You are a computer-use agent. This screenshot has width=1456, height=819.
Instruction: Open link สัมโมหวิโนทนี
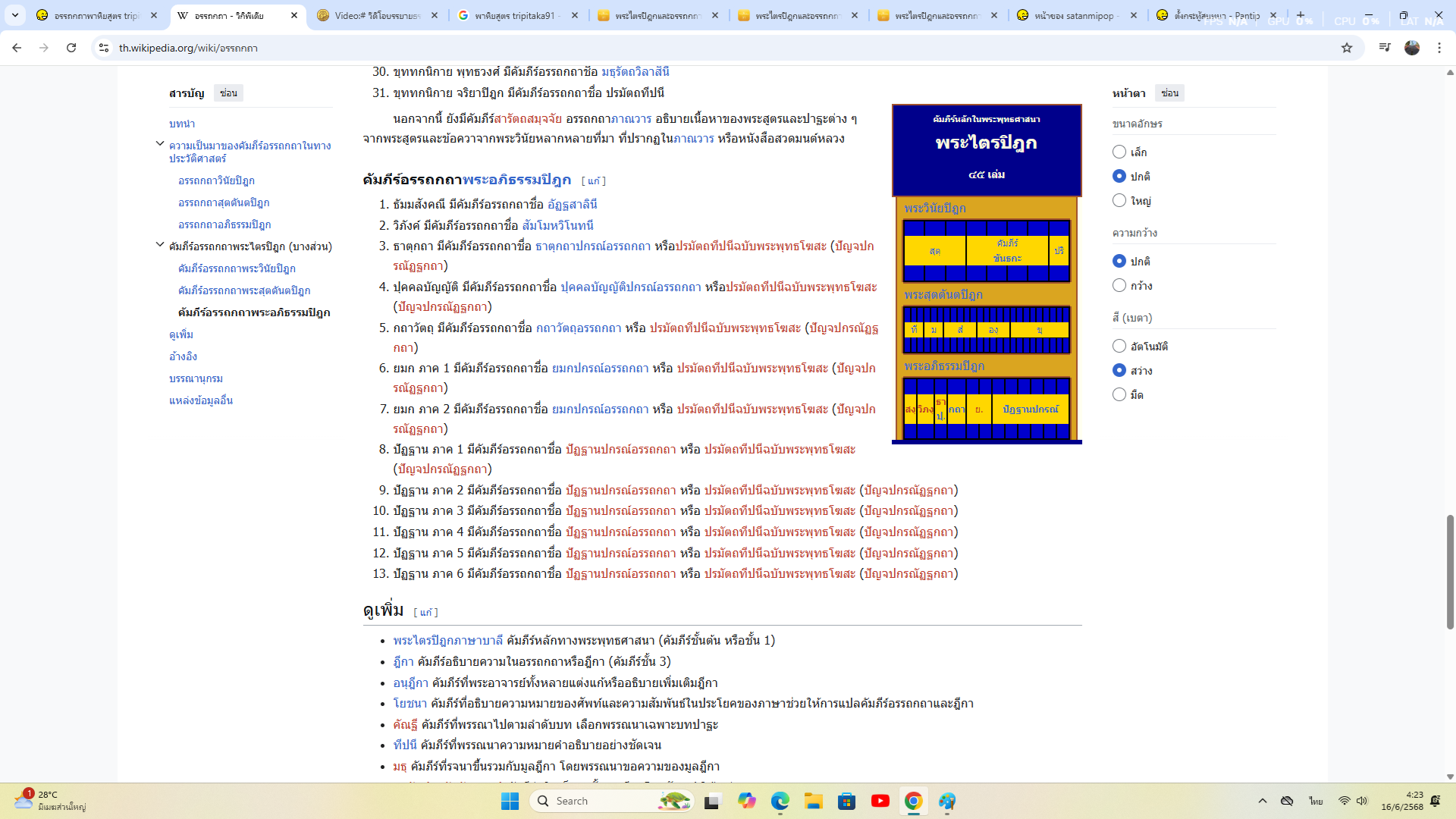pos(557,225)
